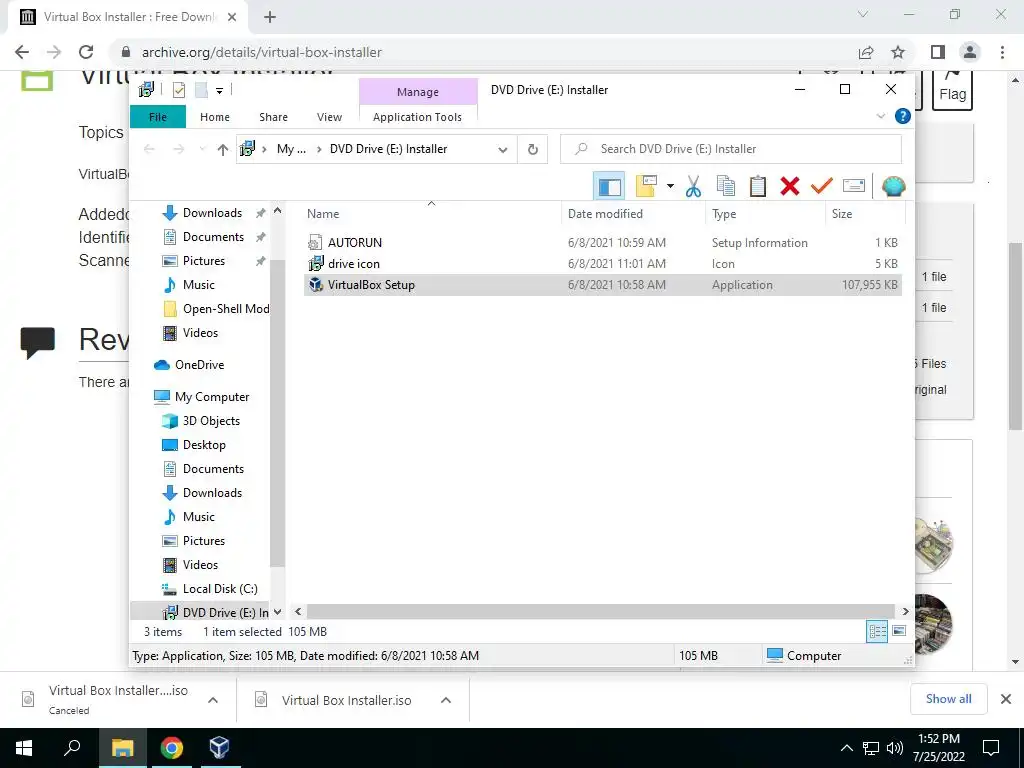Select My Computer in navigation pane

click(x=212, y=396)
